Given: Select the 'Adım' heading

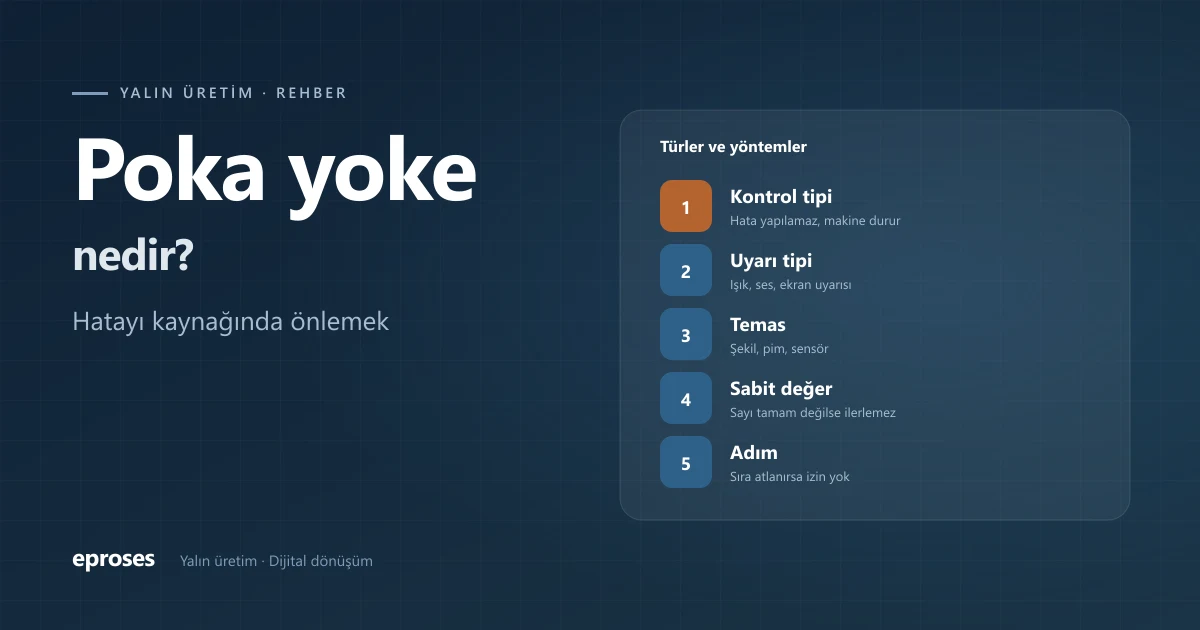Looking at the screenshot, I should (754, 453).
